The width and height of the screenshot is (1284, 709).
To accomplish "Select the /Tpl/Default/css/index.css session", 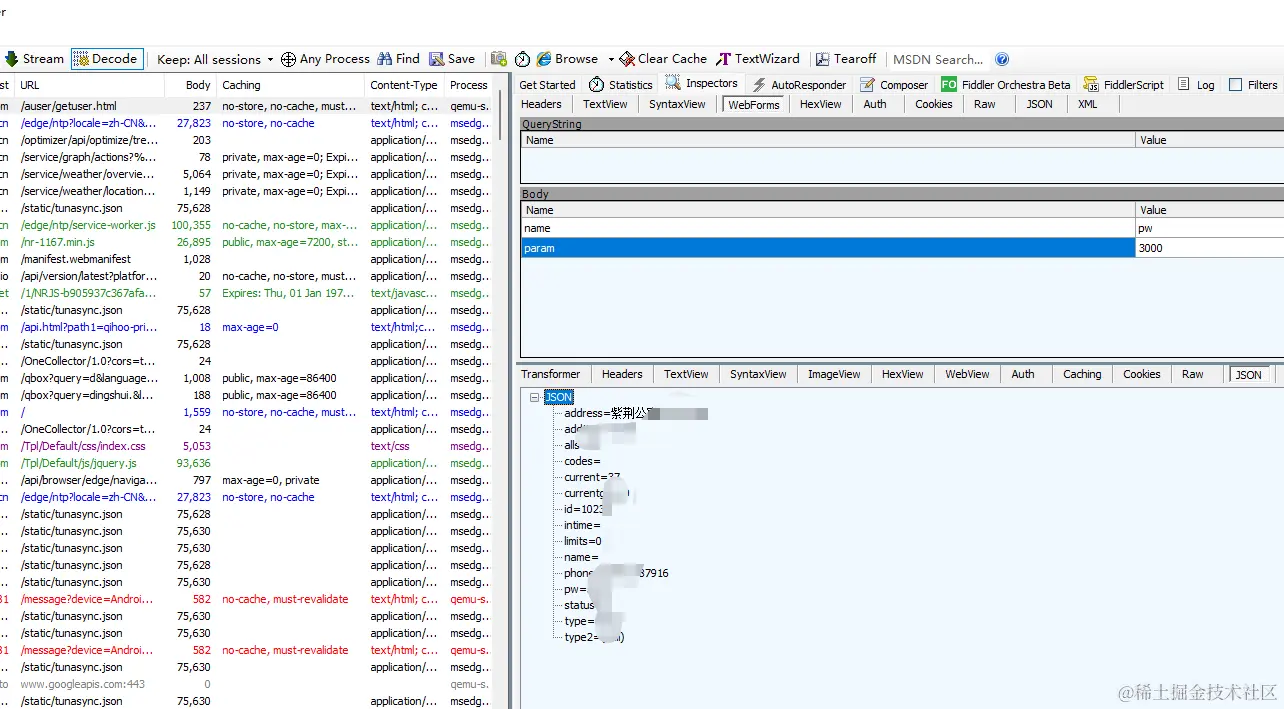I will 246,446.
